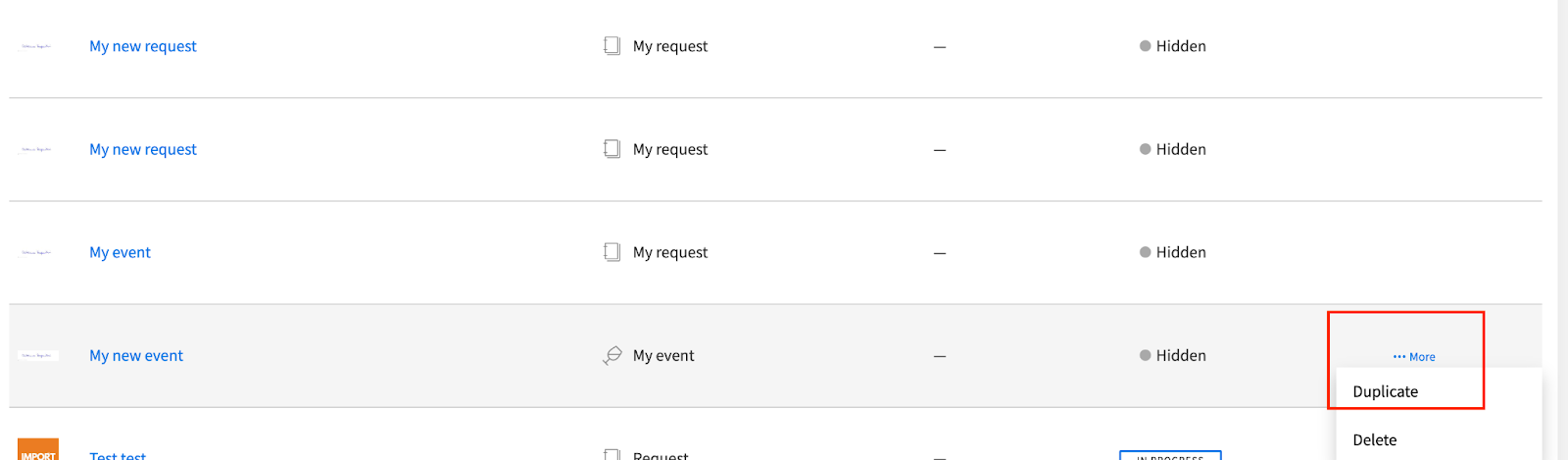
Task: Click the notebook icon in the My event row
Action: click(x=612, y=252)
